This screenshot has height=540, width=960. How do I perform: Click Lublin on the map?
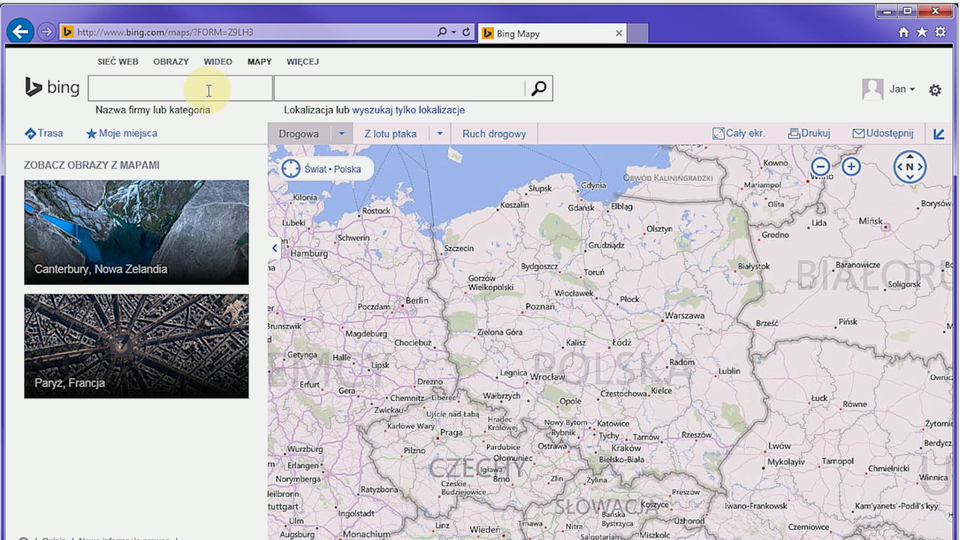(729, 371)
